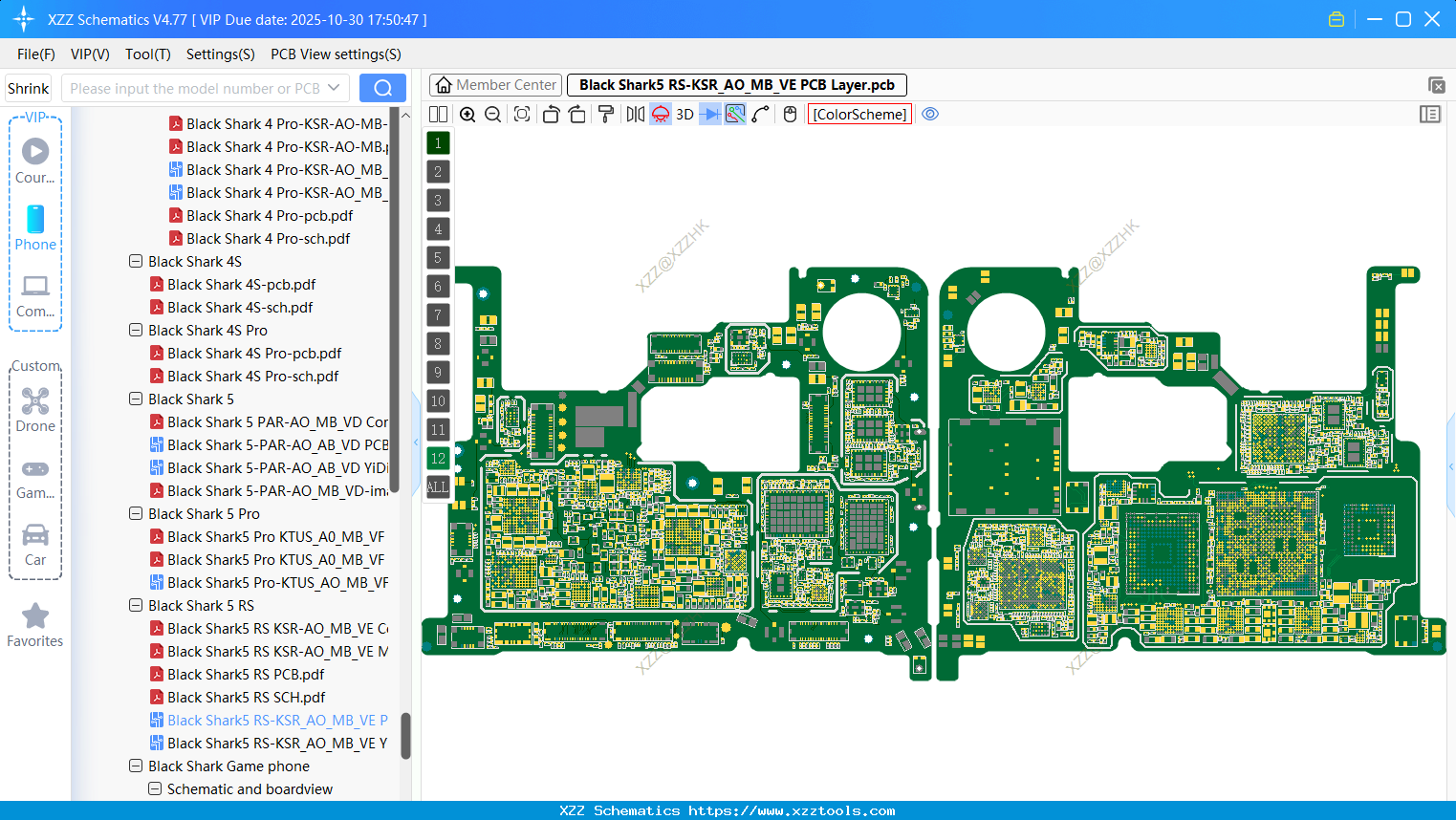Activate the Rotate Left tool
The width and height of the screenshot is (1456, 820).
551,114
